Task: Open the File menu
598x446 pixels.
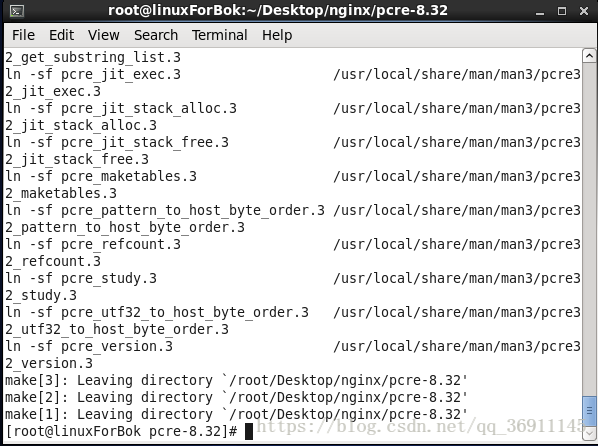Action: (23, 35)
